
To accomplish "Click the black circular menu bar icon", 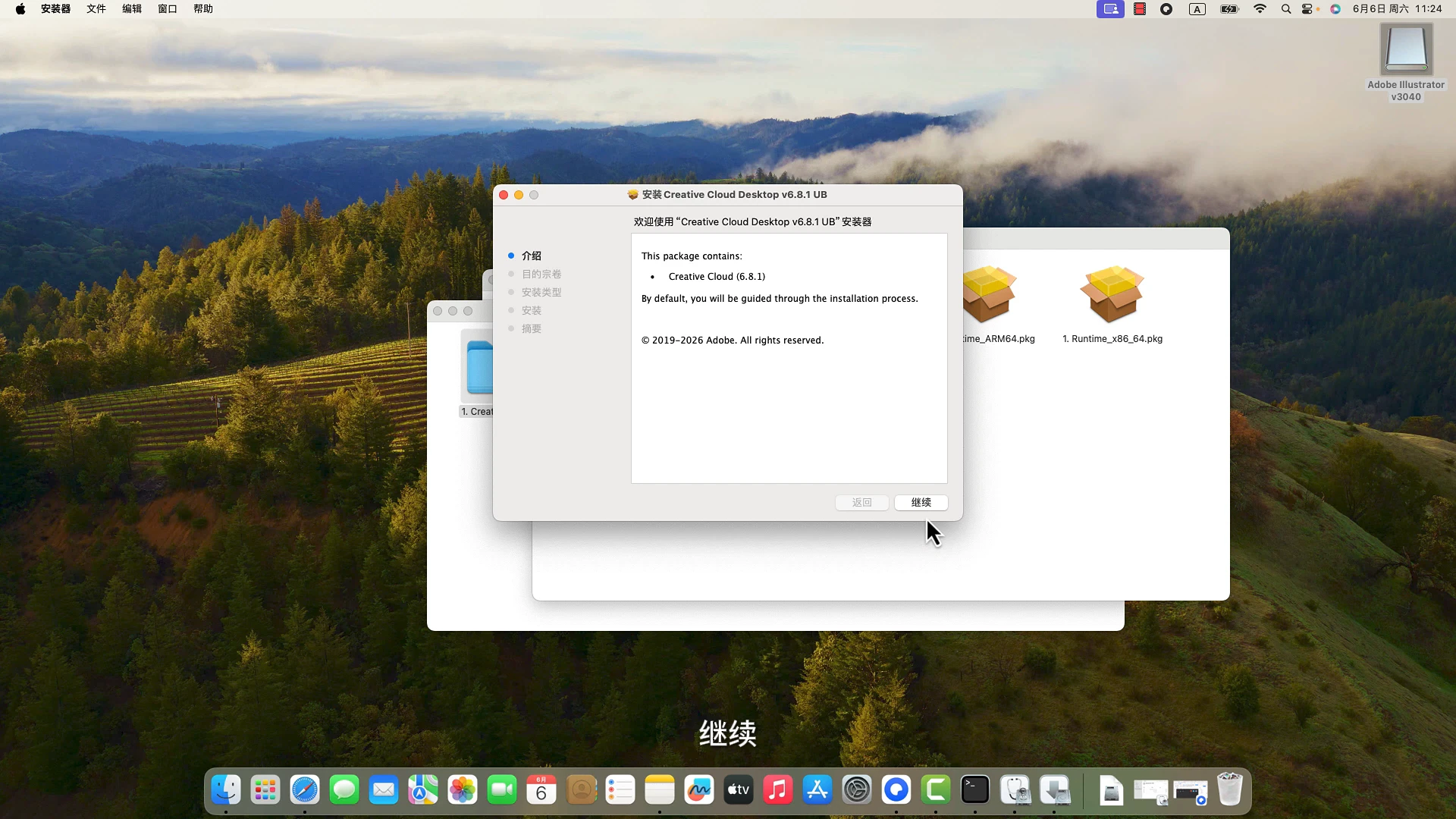I will point(1166,9).
